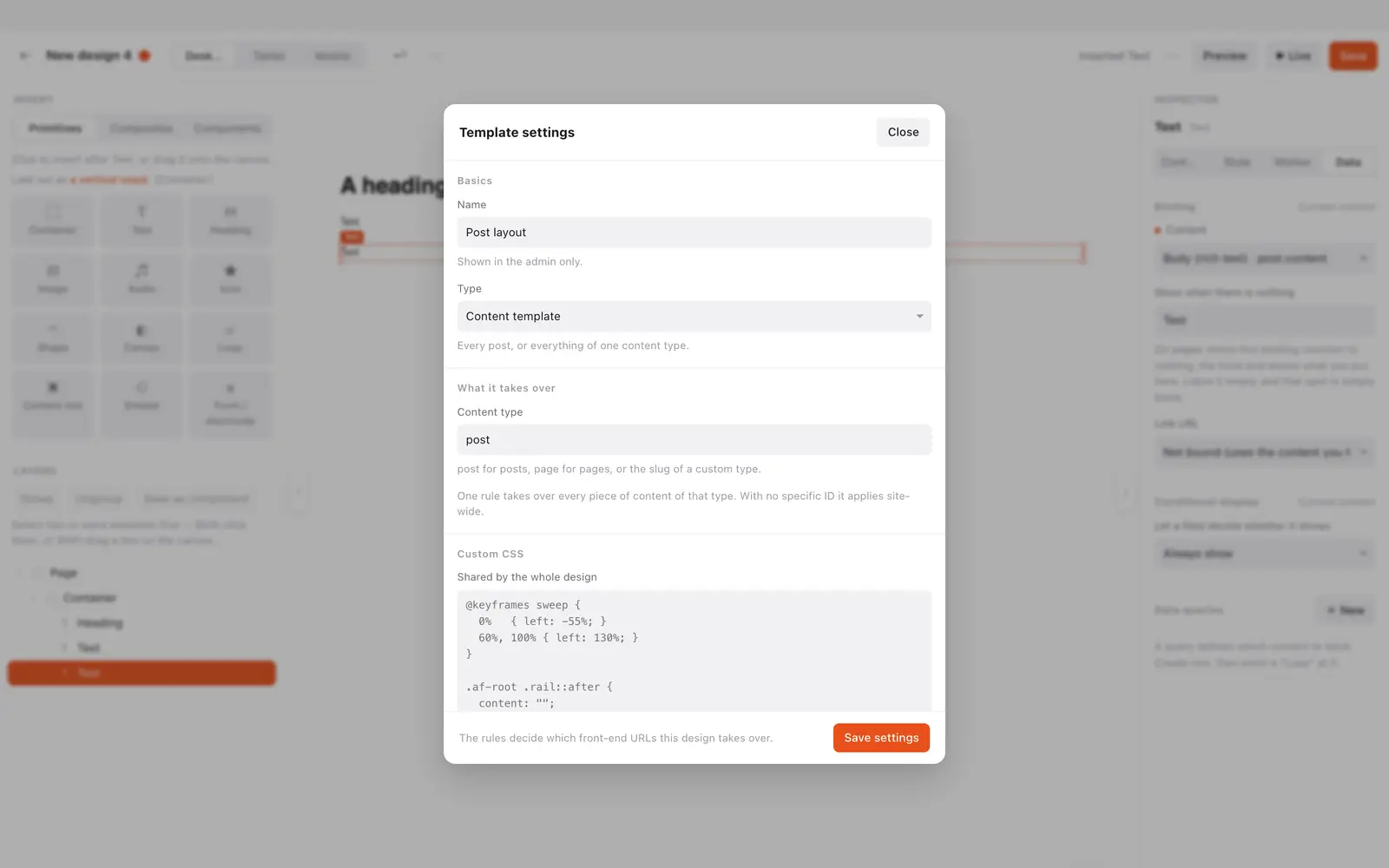
Task: Insert a Shape primitive
Action: 53,339
